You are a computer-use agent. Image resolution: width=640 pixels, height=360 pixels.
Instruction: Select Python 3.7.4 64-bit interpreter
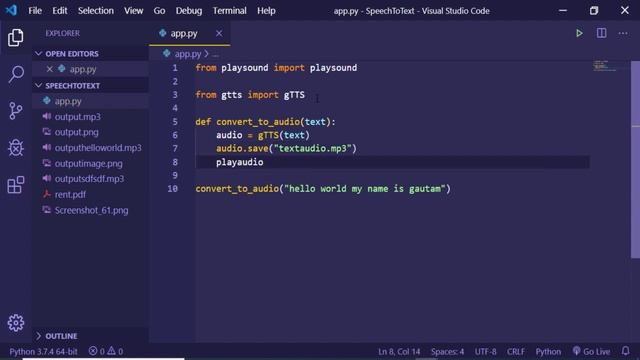pos(43,351)
